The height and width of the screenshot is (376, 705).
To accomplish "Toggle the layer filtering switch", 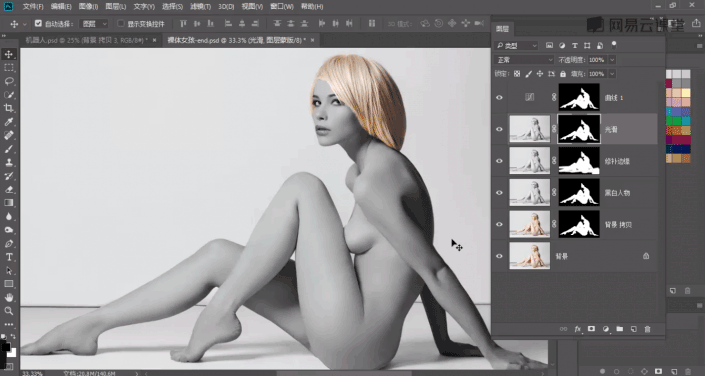I will 614,45.
